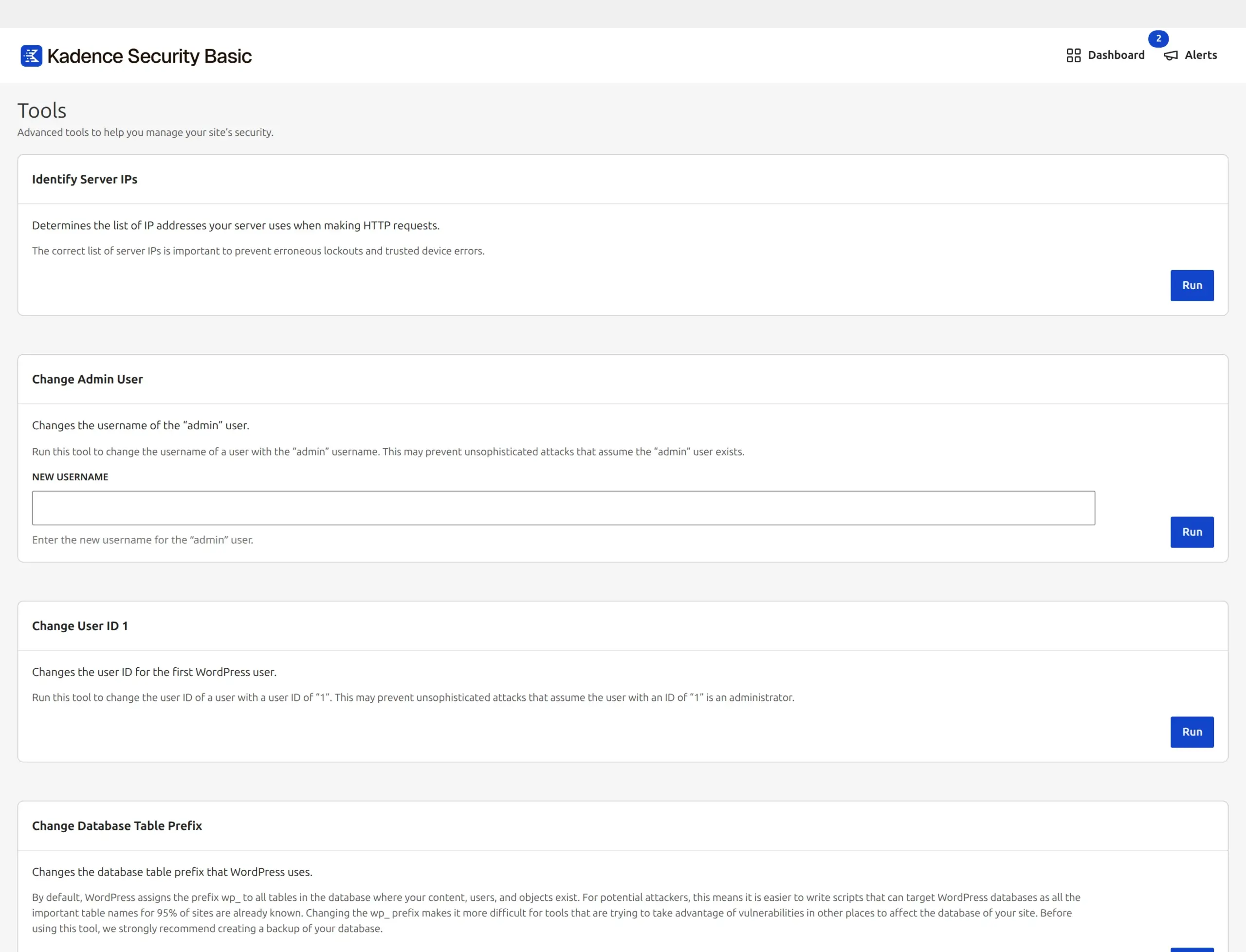Focus the New Username input field
1246x952 pixels.
coord(563,508)
